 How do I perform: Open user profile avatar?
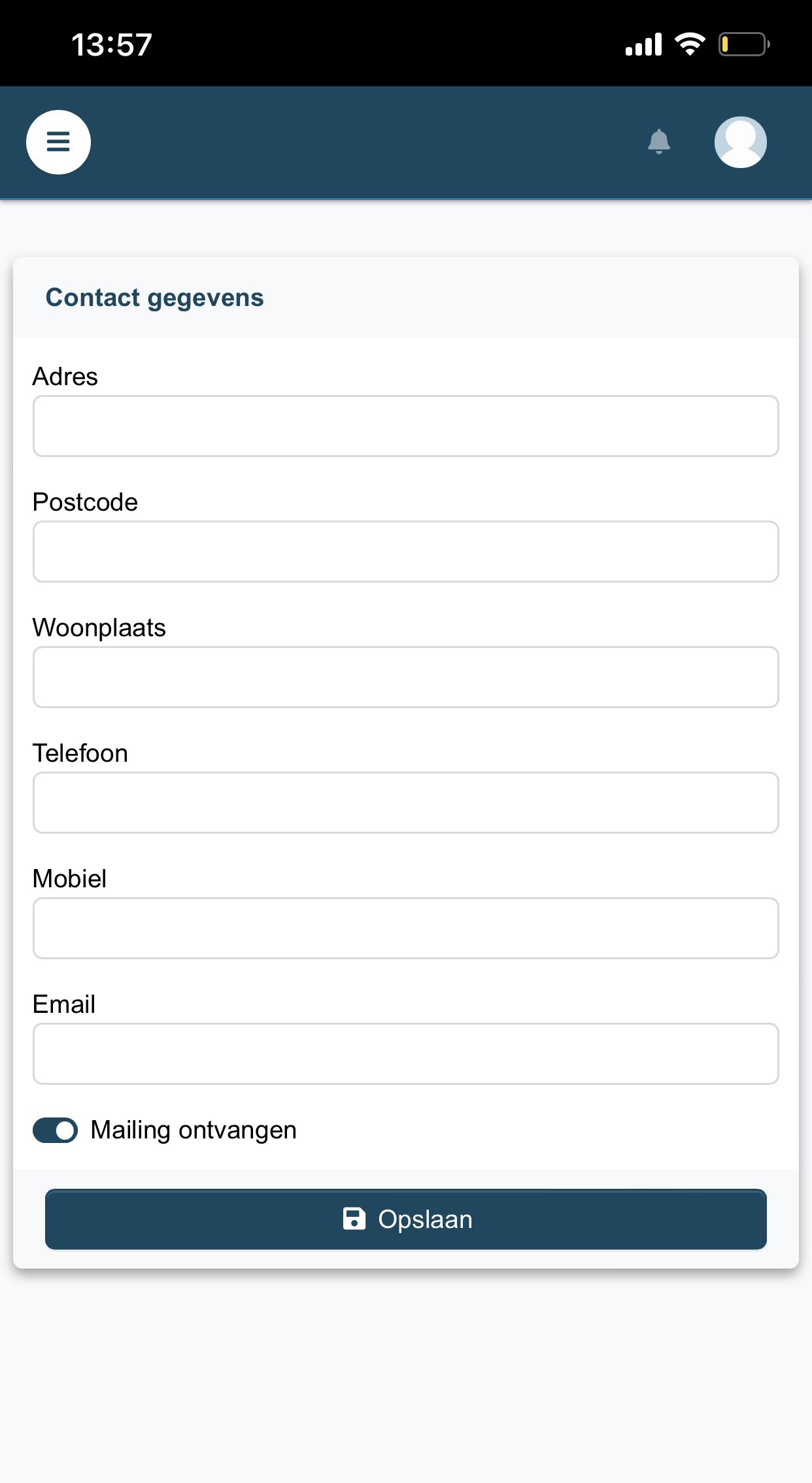(x=740, y=142)
